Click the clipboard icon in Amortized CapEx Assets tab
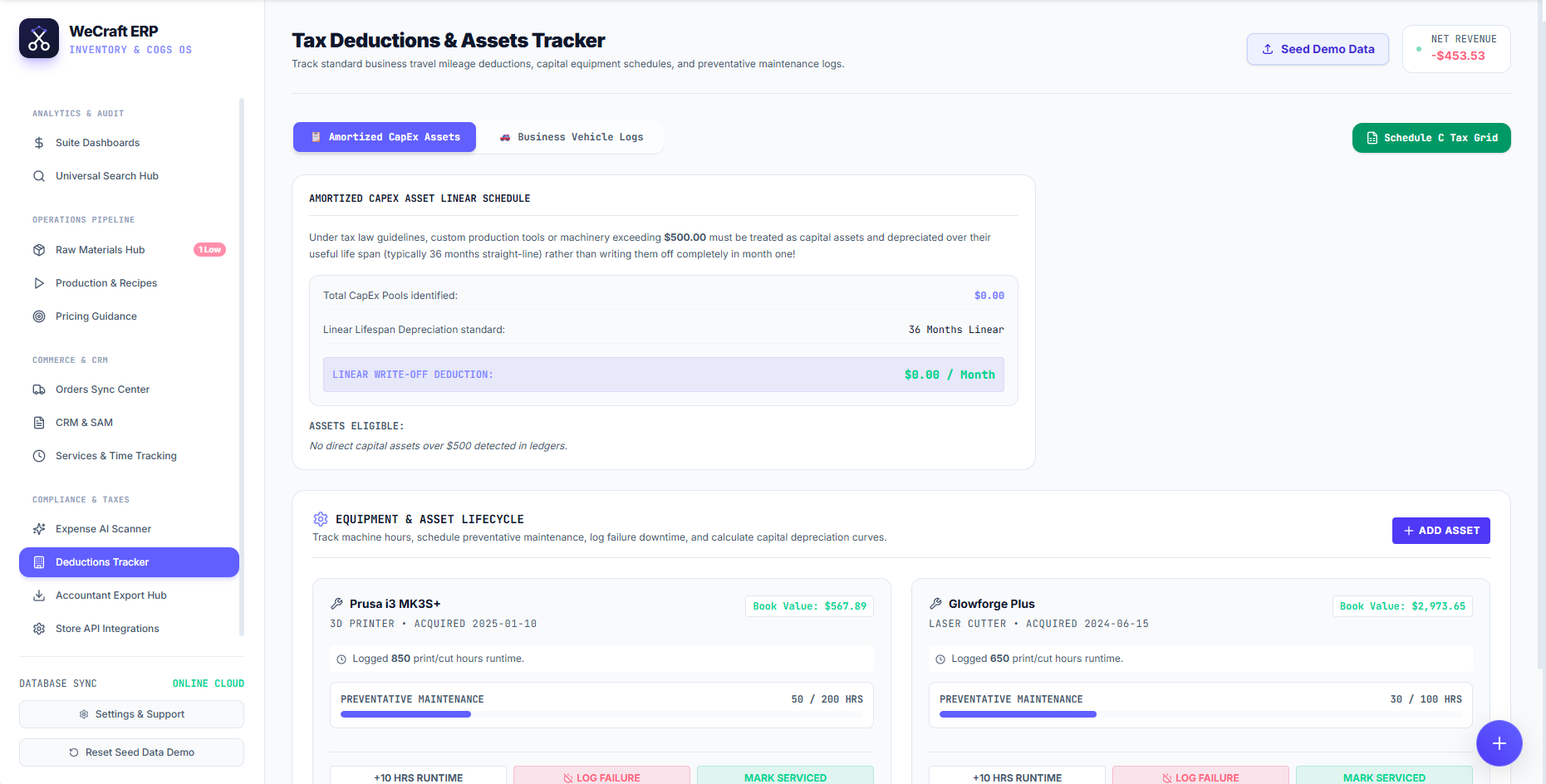The image size is (1546, 784). tap(316, 137)
